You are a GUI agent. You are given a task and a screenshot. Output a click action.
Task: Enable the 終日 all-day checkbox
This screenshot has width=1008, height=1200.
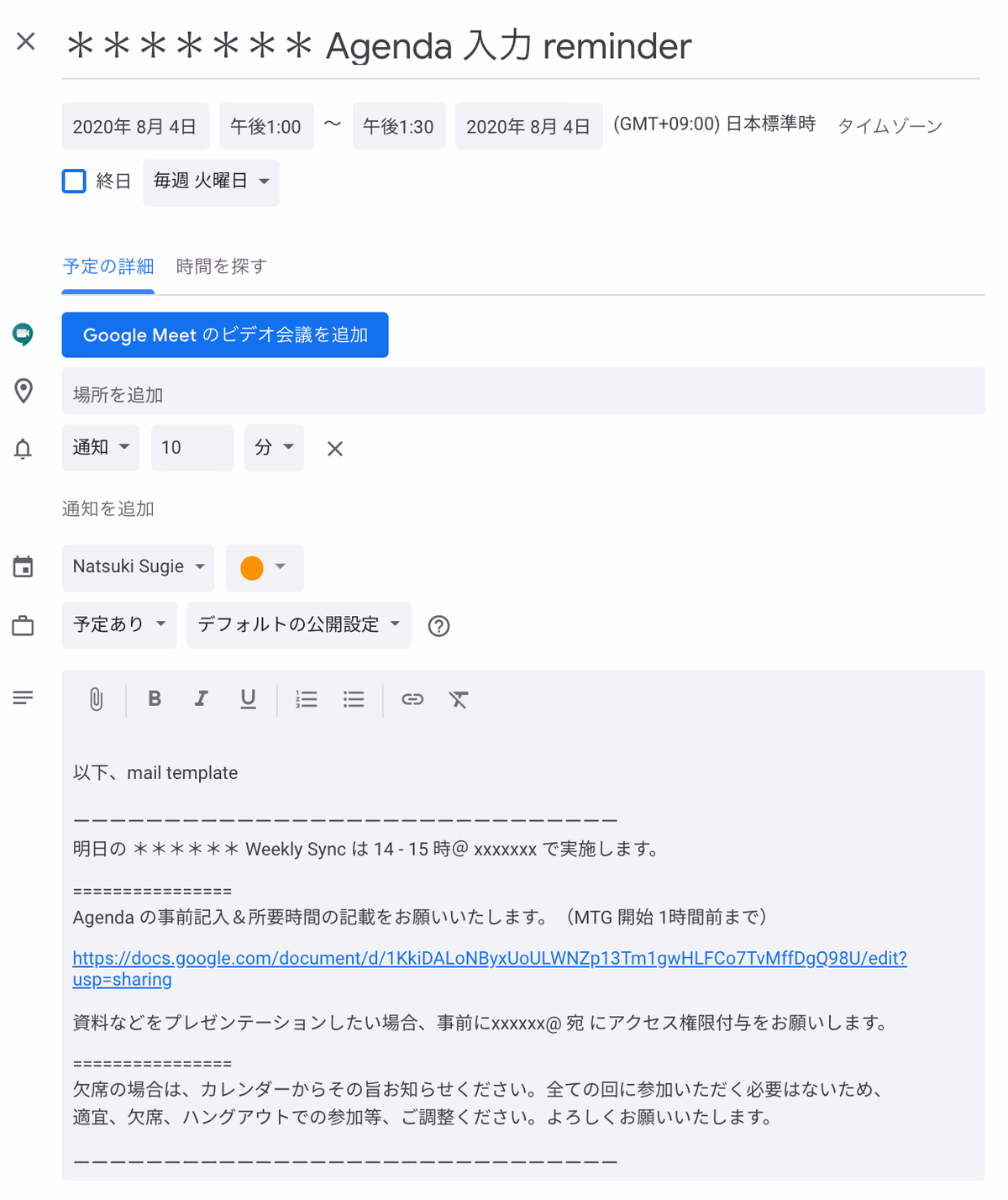(74, 181)
